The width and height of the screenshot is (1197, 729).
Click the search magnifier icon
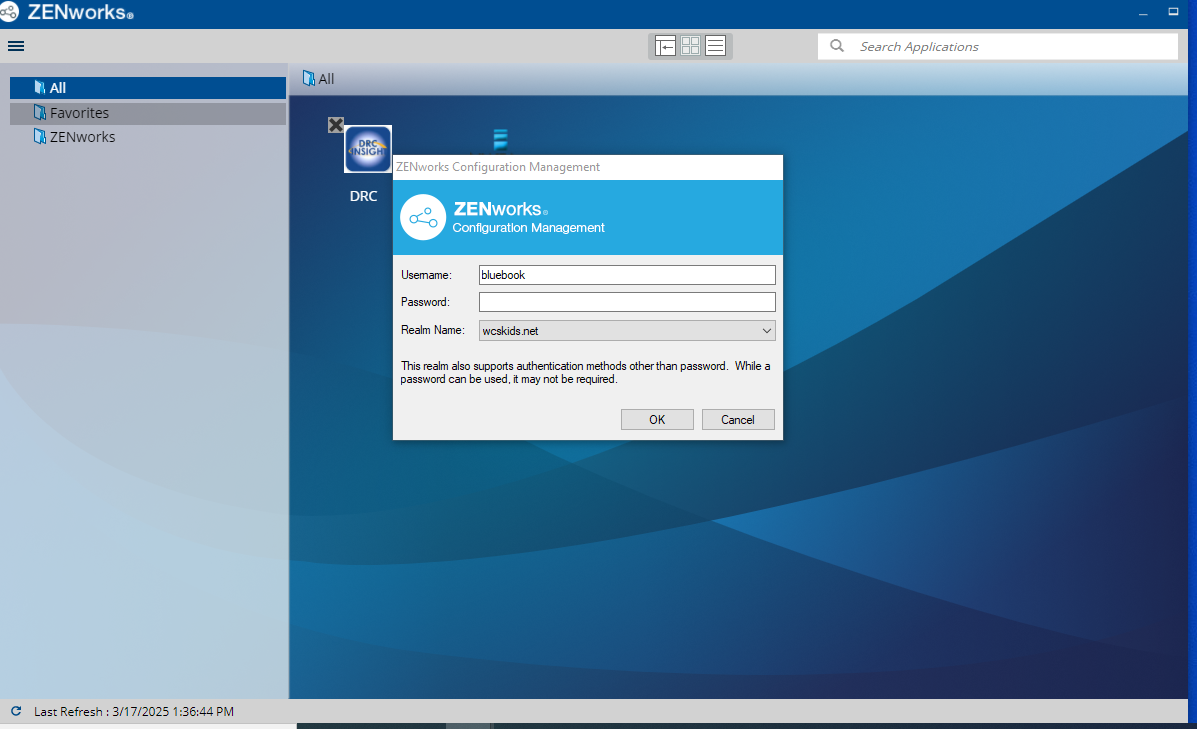point(838,46)
